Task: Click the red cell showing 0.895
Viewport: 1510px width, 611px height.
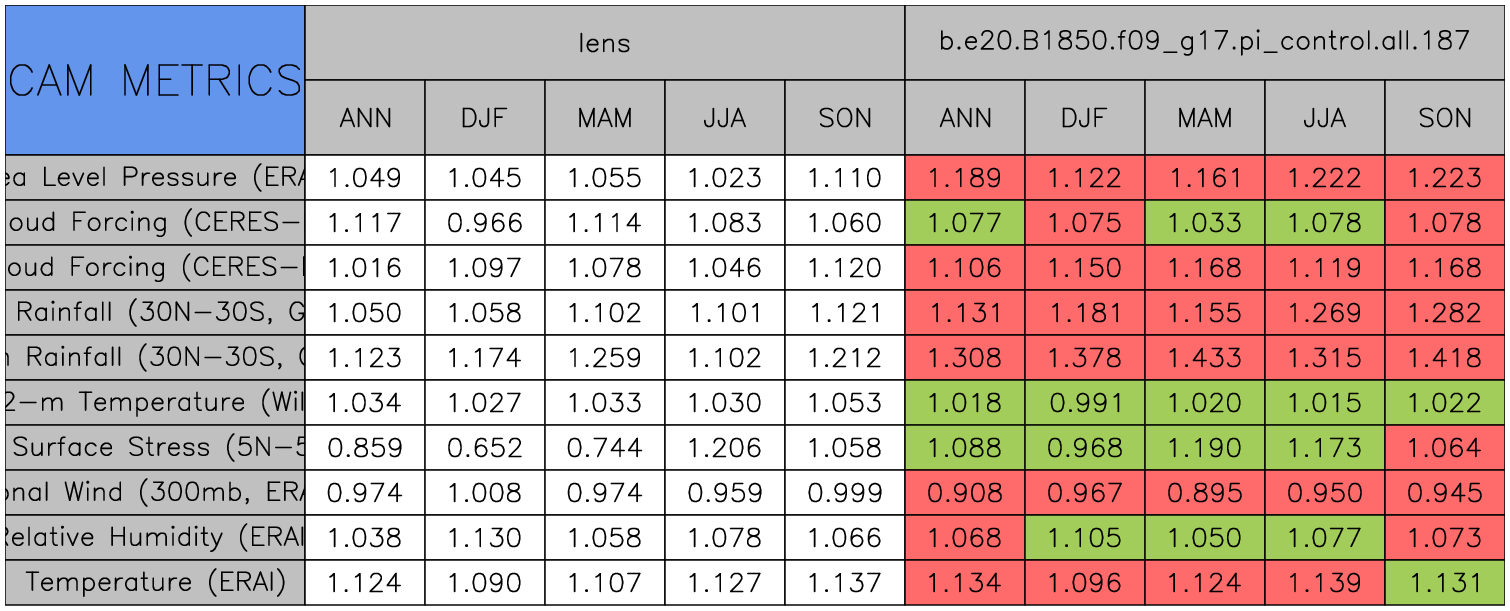Action: (1204, 493)
